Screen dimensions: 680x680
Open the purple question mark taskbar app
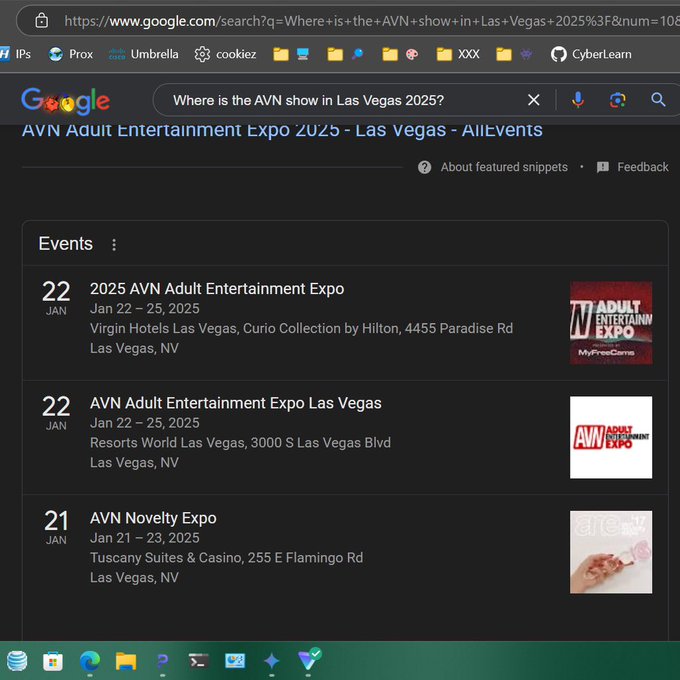coord(162,661)
